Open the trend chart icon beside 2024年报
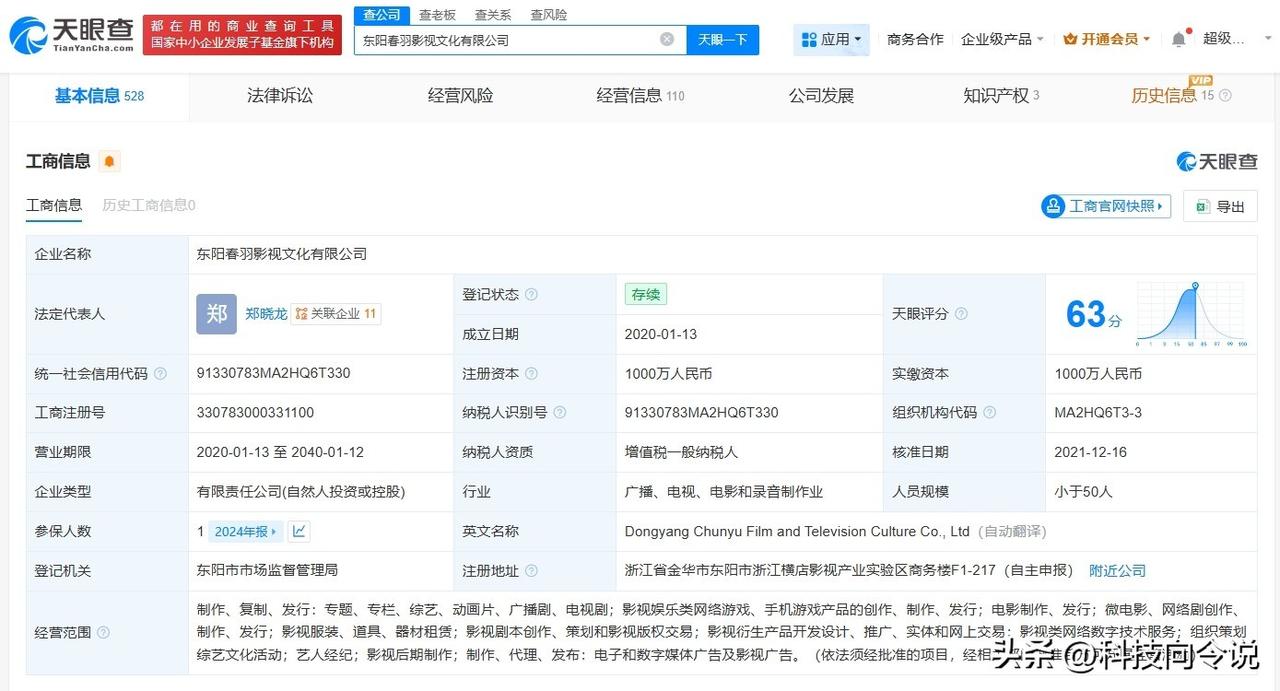1280x691 pixels. pyautogui.click(x=299, y=530)
